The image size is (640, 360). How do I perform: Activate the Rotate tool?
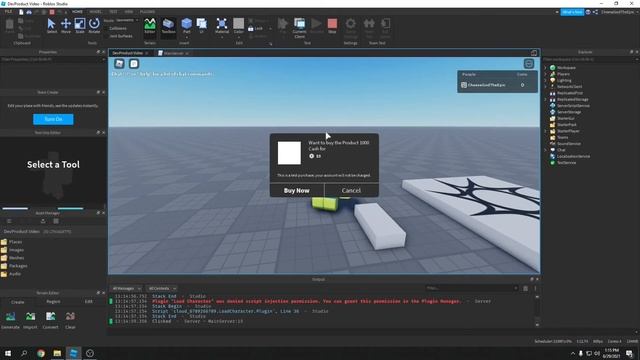[94, 26]
